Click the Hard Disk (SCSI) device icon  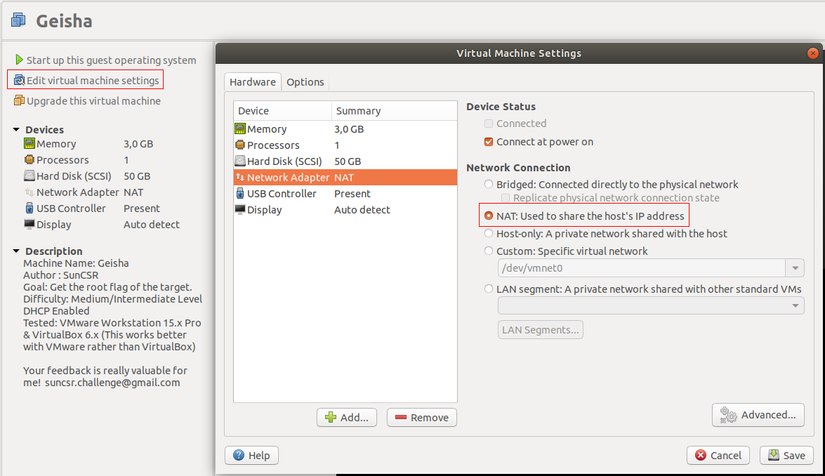click(x=240, y=161)
